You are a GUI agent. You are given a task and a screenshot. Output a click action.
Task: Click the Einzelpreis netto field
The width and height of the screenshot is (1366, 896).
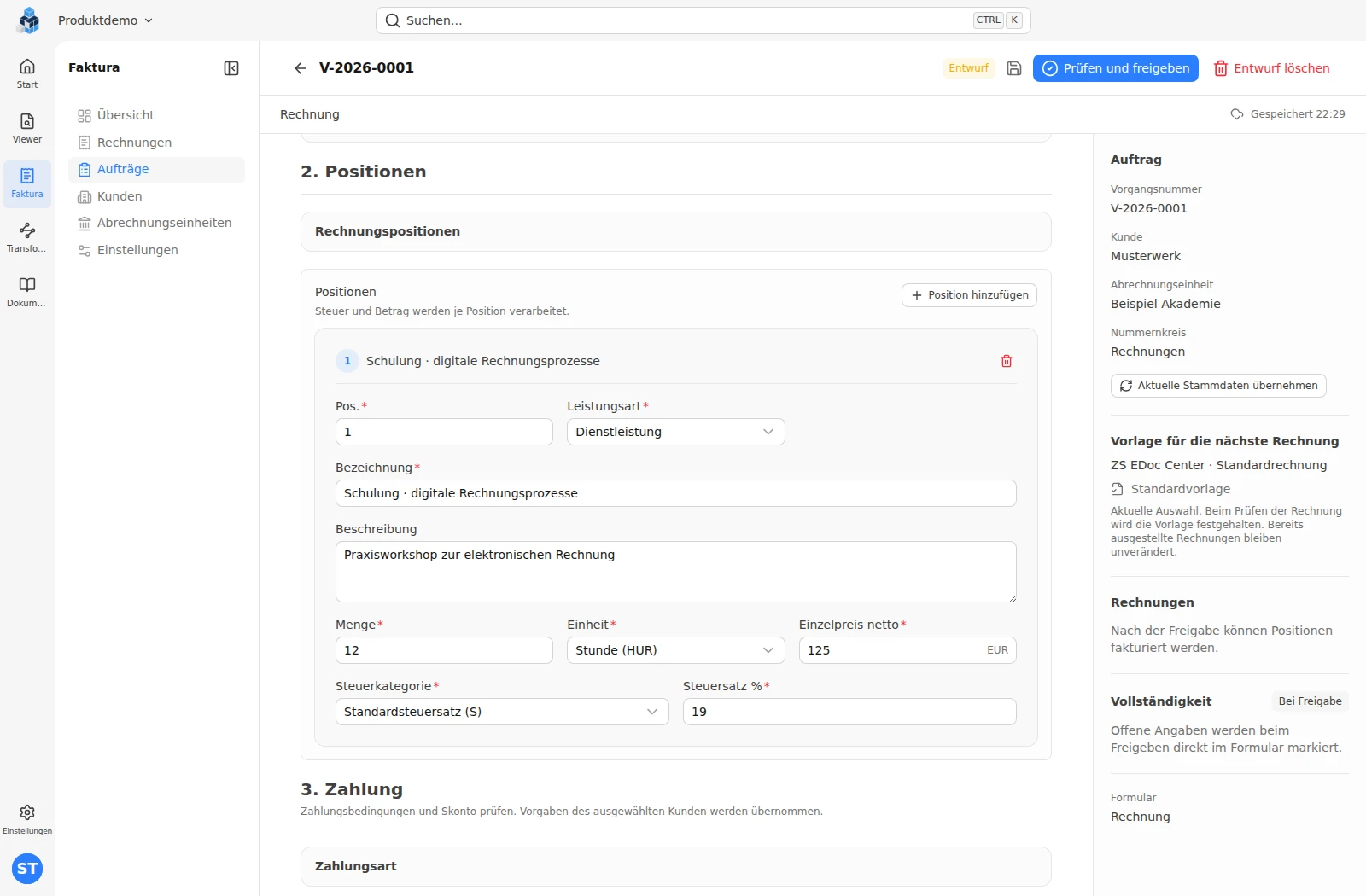[x=908, y=650]
